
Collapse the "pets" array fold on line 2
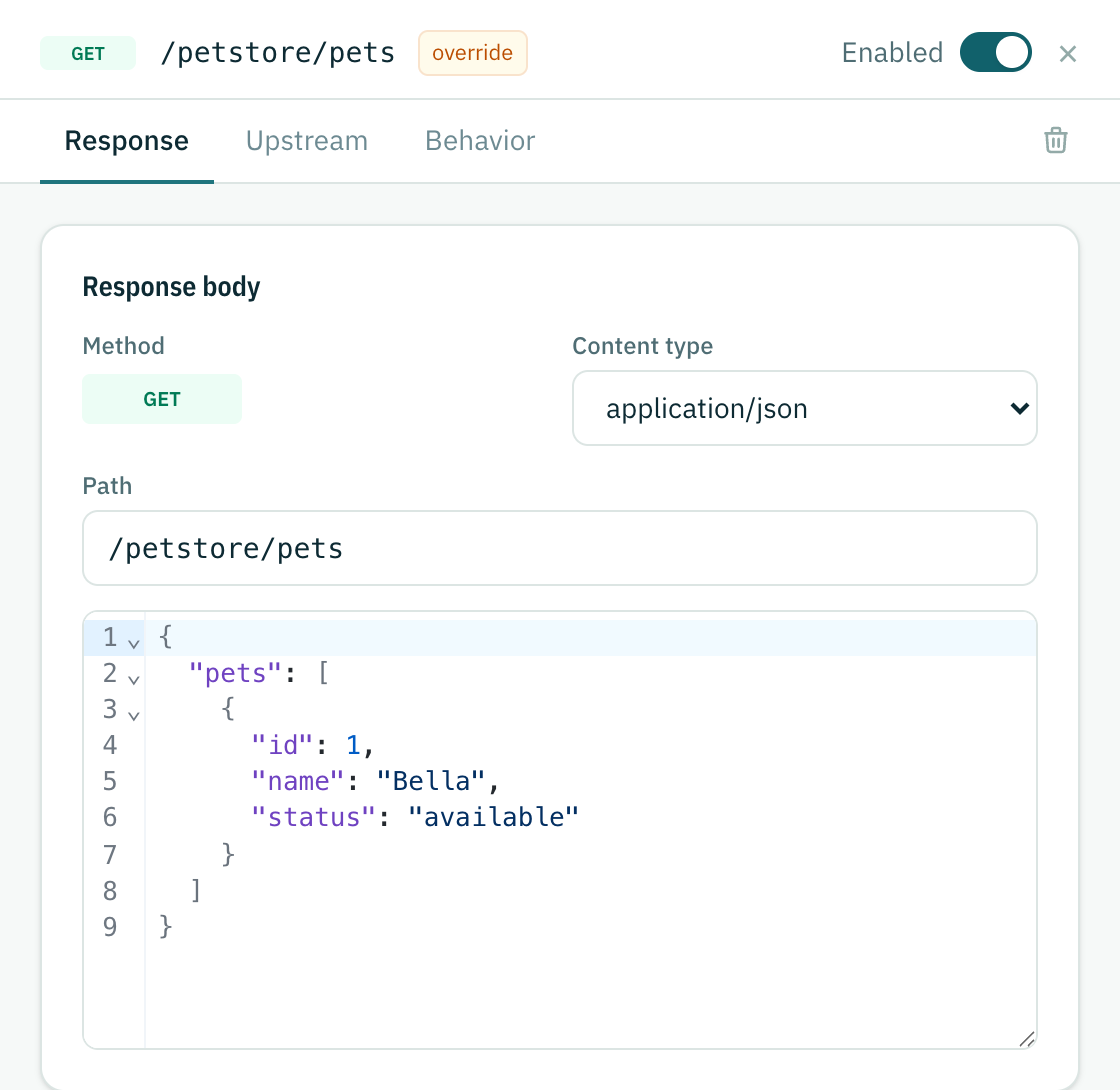coord(134,679)
